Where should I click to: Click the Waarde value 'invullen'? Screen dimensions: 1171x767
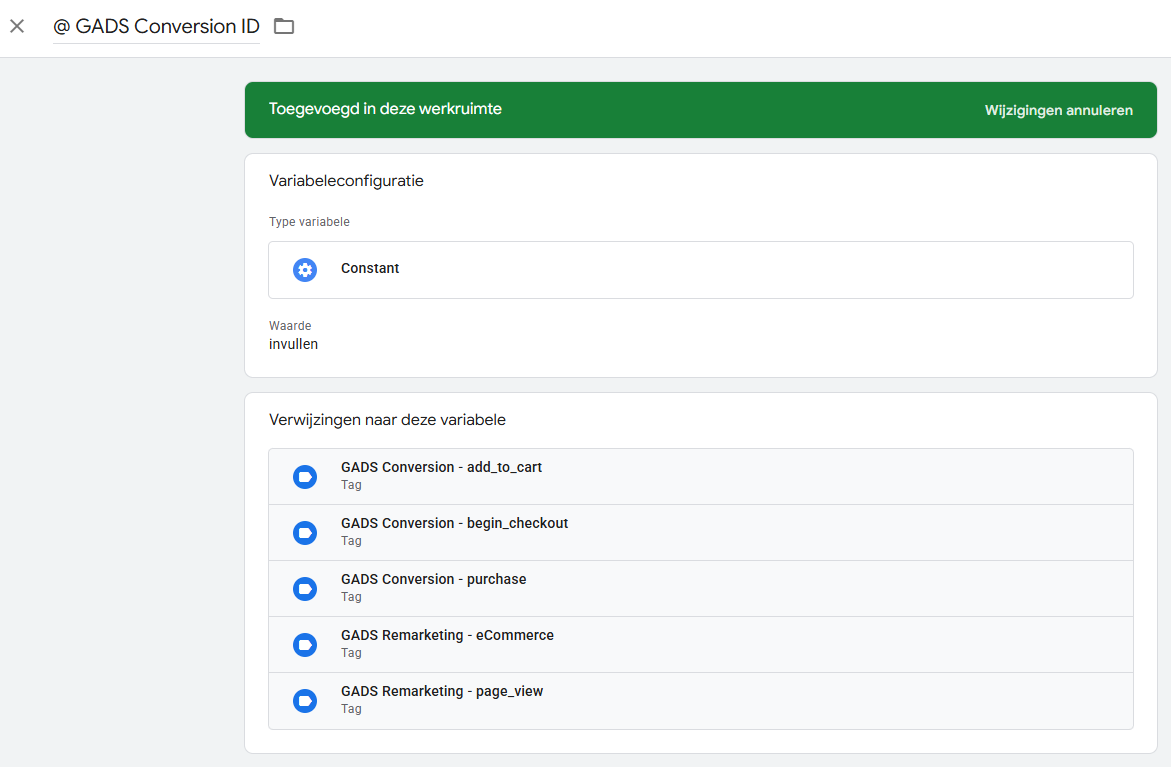tap(293, 344)
